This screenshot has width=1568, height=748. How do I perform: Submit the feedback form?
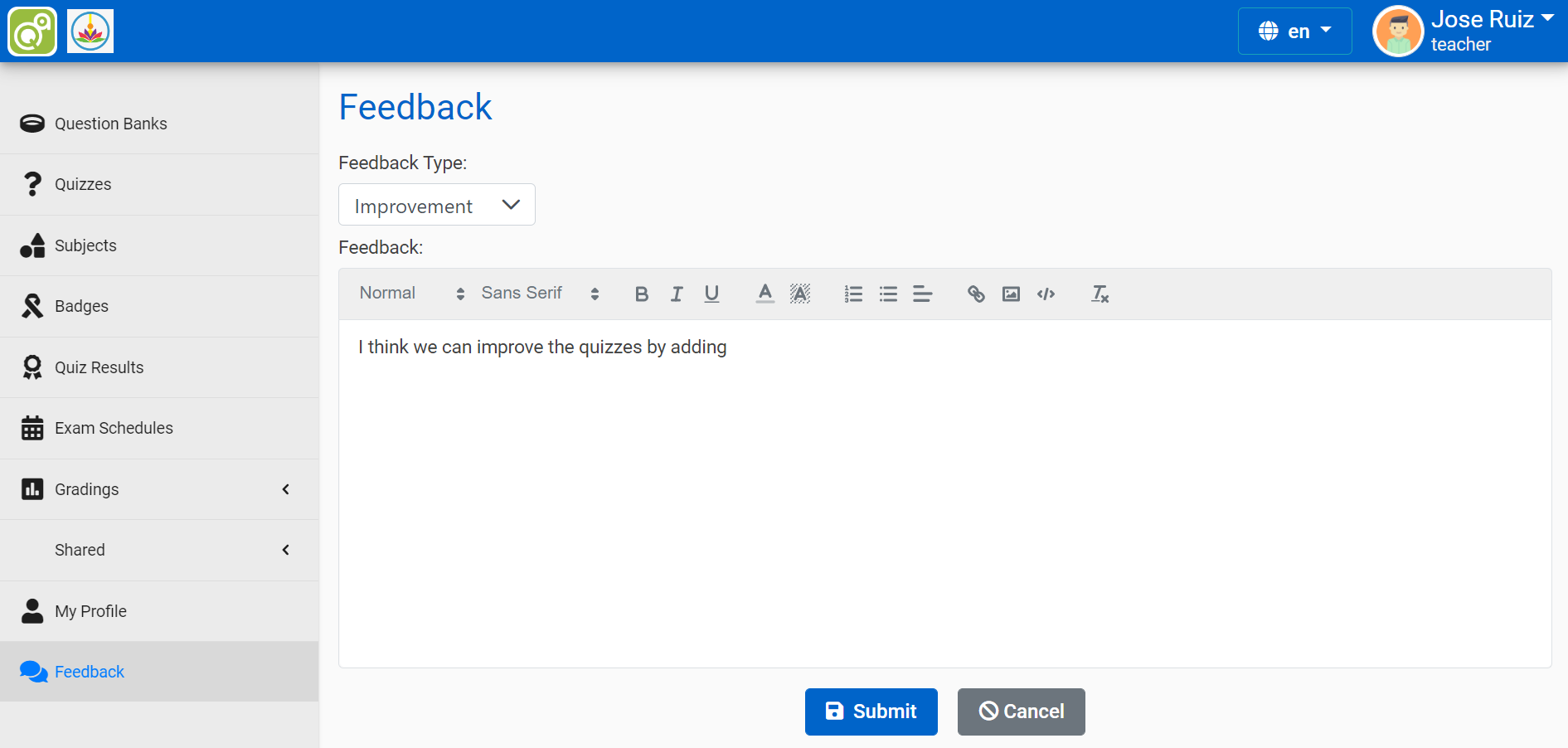point(871,712)
